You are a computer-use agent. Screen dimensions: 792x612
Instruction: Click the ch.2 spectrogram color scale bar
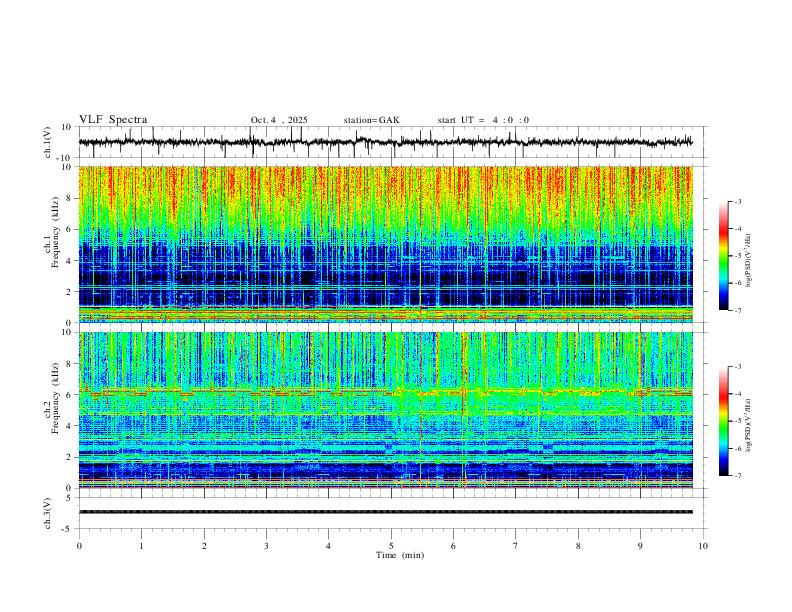[724, 421]
